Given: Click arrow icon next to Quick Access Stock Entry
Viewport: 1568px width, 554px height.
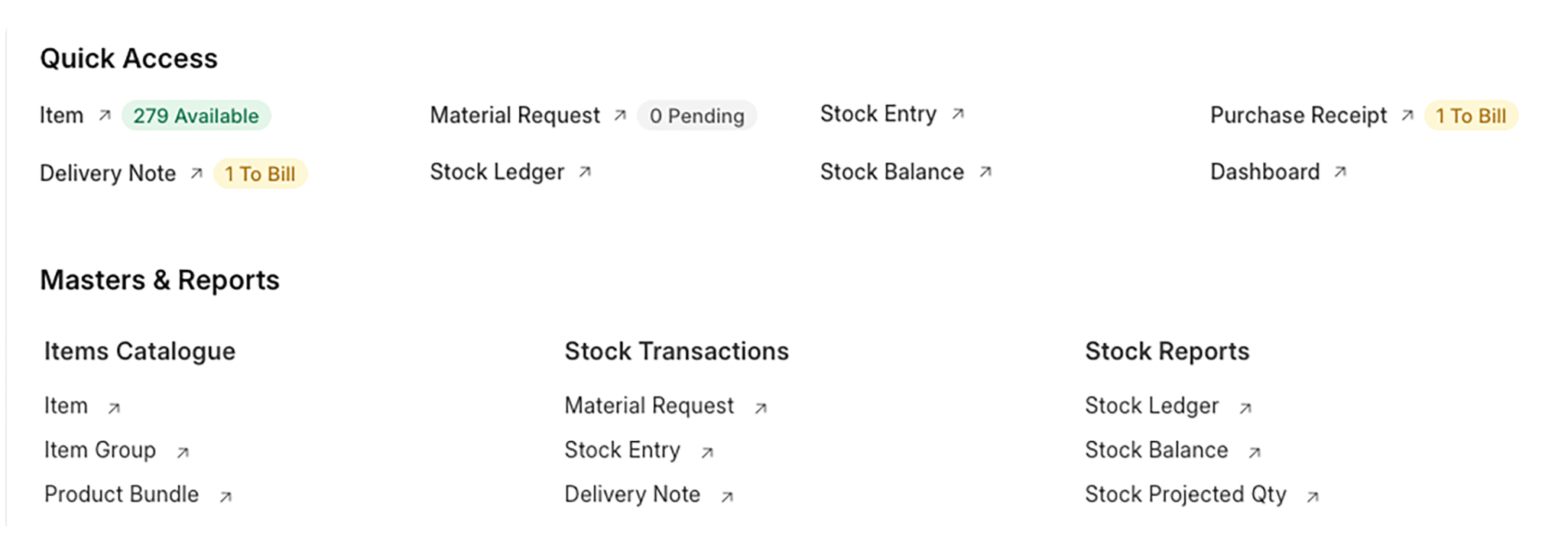Looking at the screenshot, I should [958, 114].
